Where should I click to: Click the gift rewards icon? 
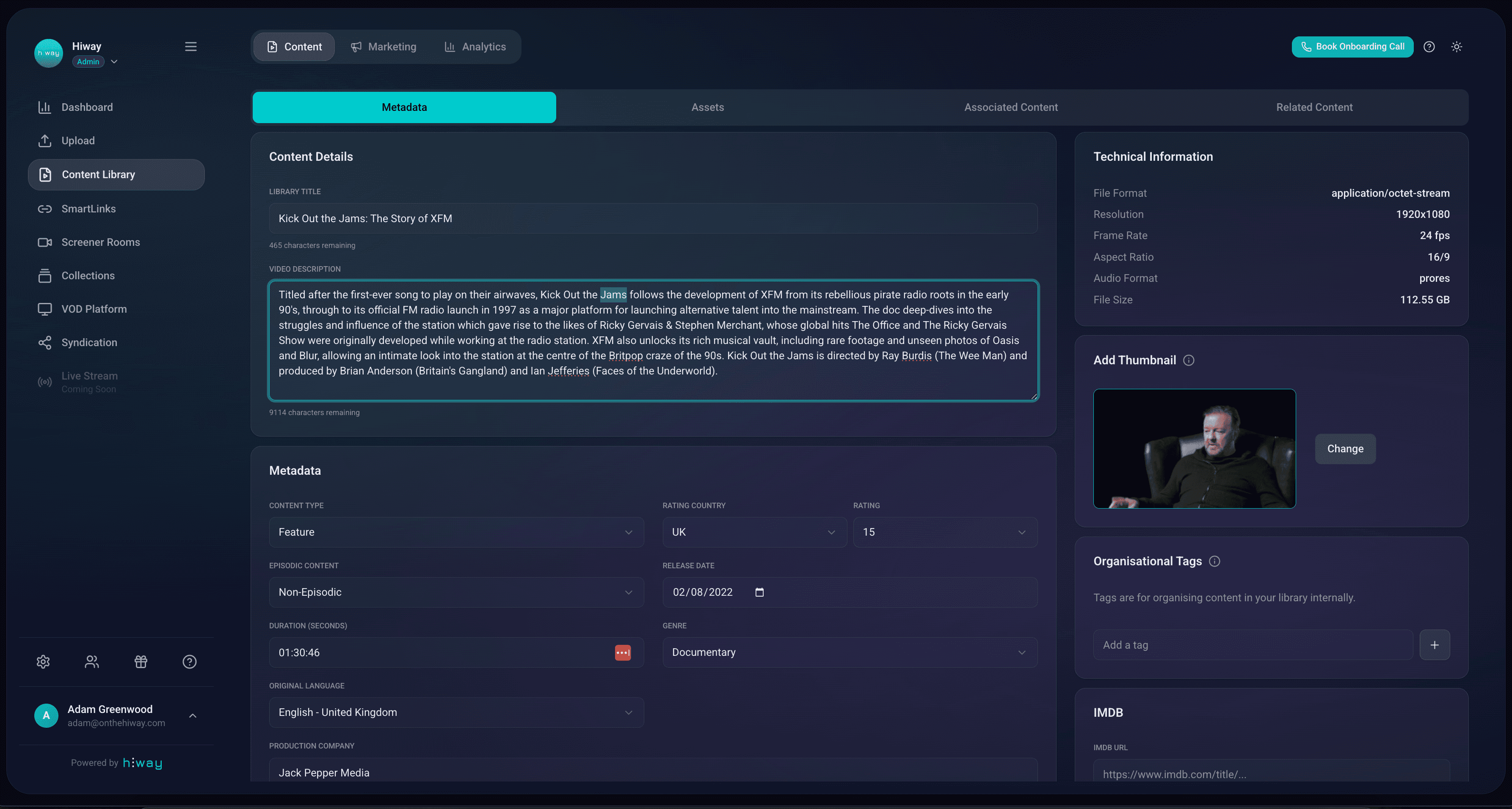(x=141, y=662)
